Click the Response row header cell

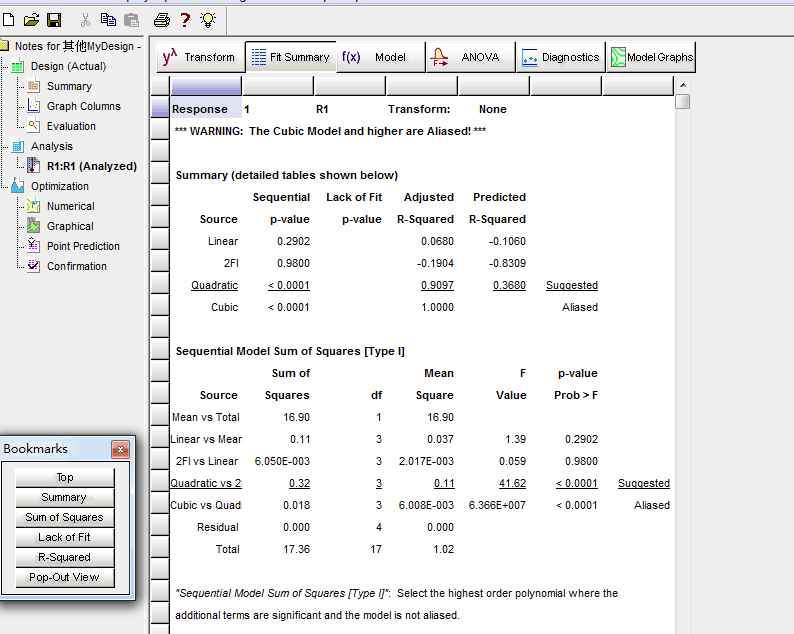tap(160, 108)
